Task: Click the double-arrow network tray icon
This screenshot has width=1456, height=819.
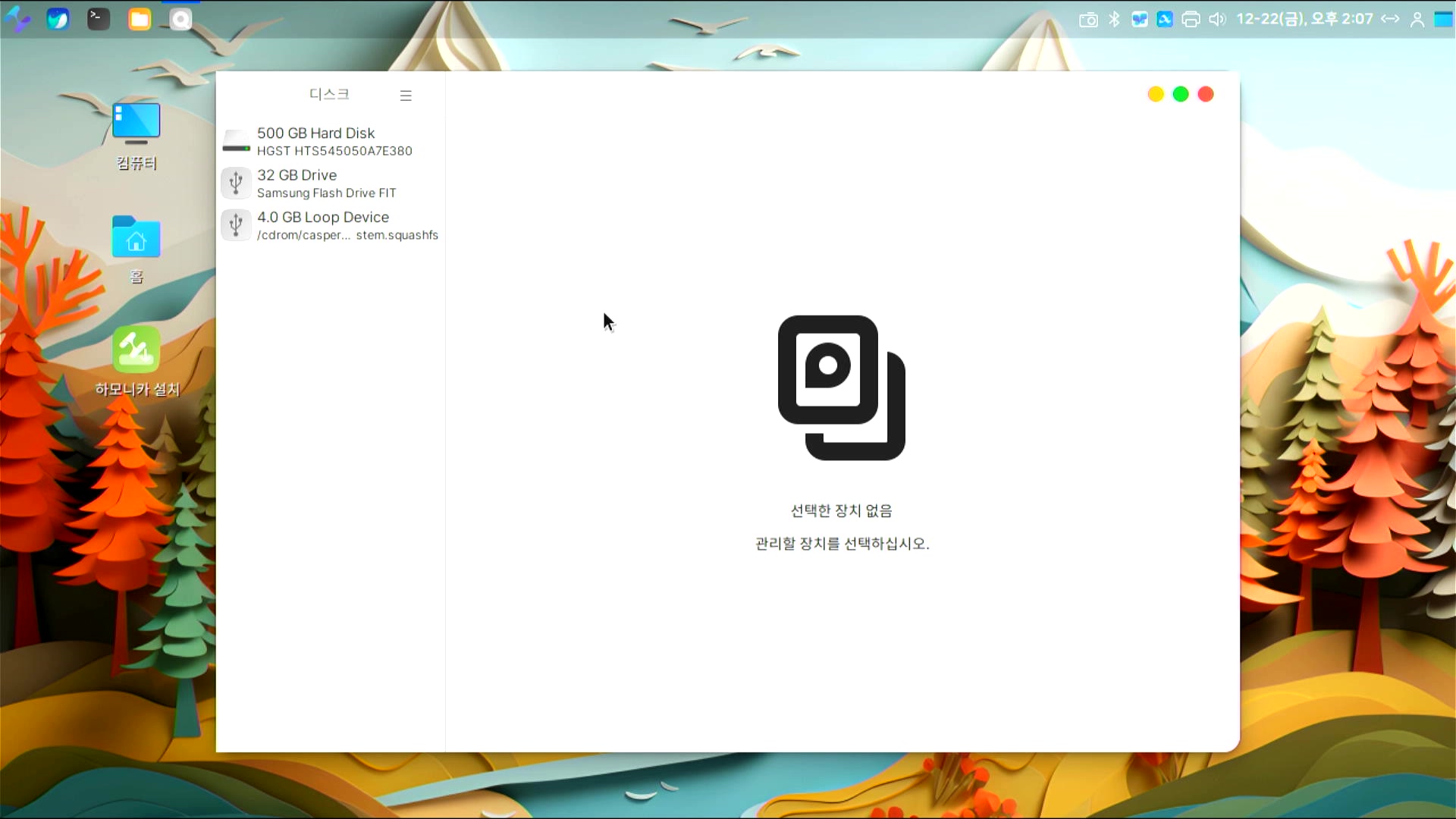Action: click(x=1390, y=19)
